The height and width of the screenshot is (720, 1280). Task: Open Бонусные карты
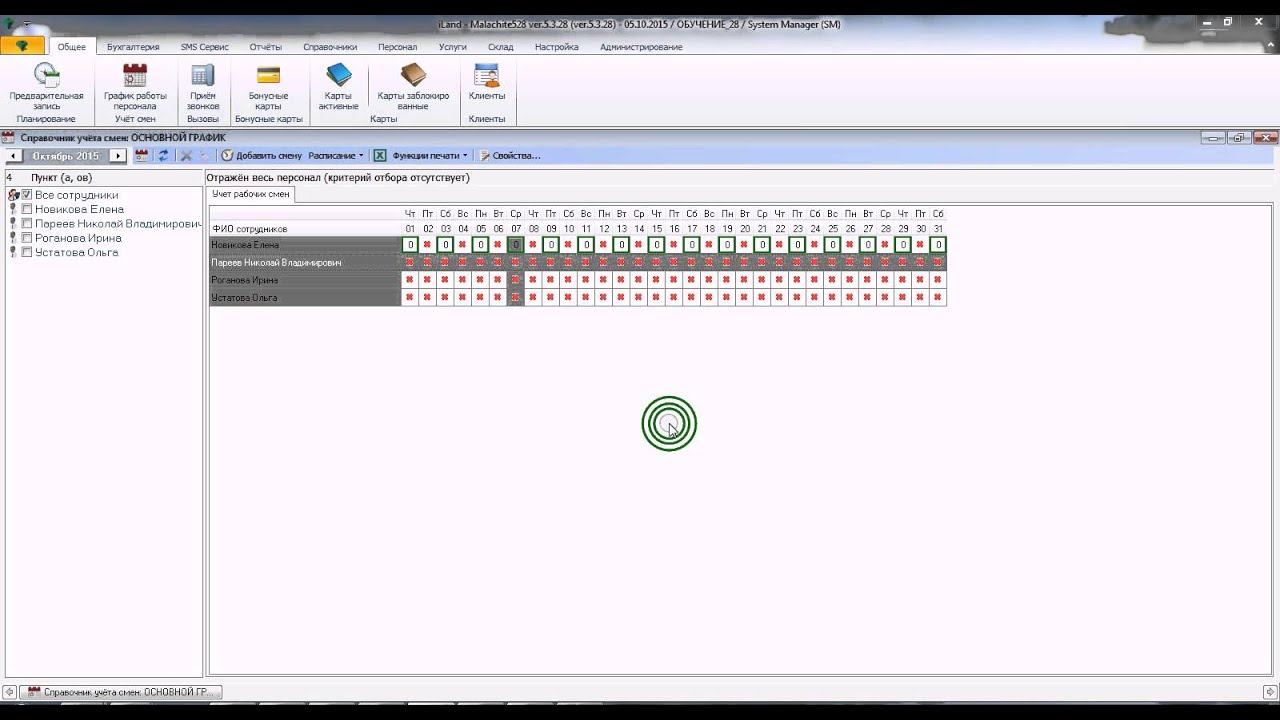268,86
